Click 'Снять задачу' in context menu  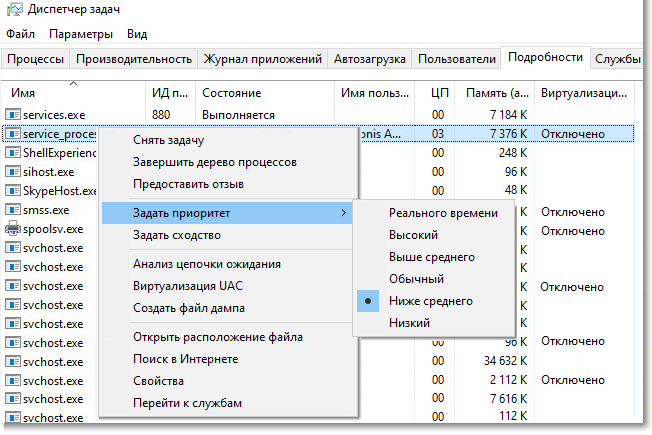[168, 140]
